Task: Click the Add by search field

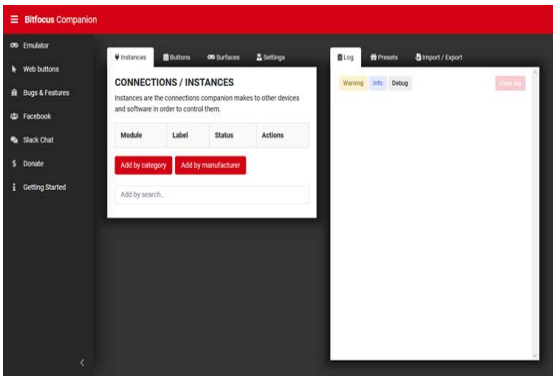Action: click(x=212, y=195)
